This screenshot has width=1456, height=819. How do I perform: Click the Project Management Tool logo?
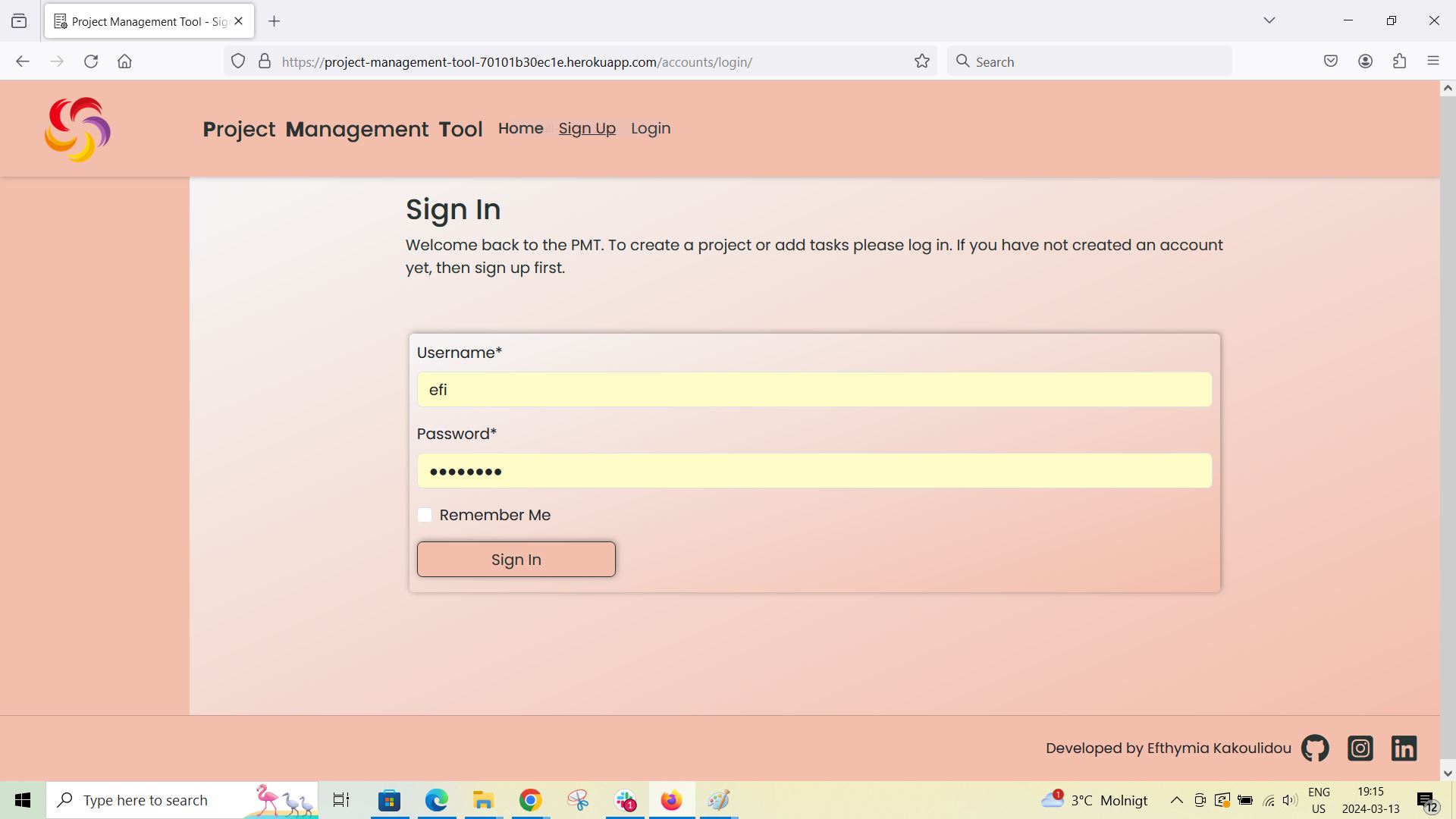coord(77,129)
